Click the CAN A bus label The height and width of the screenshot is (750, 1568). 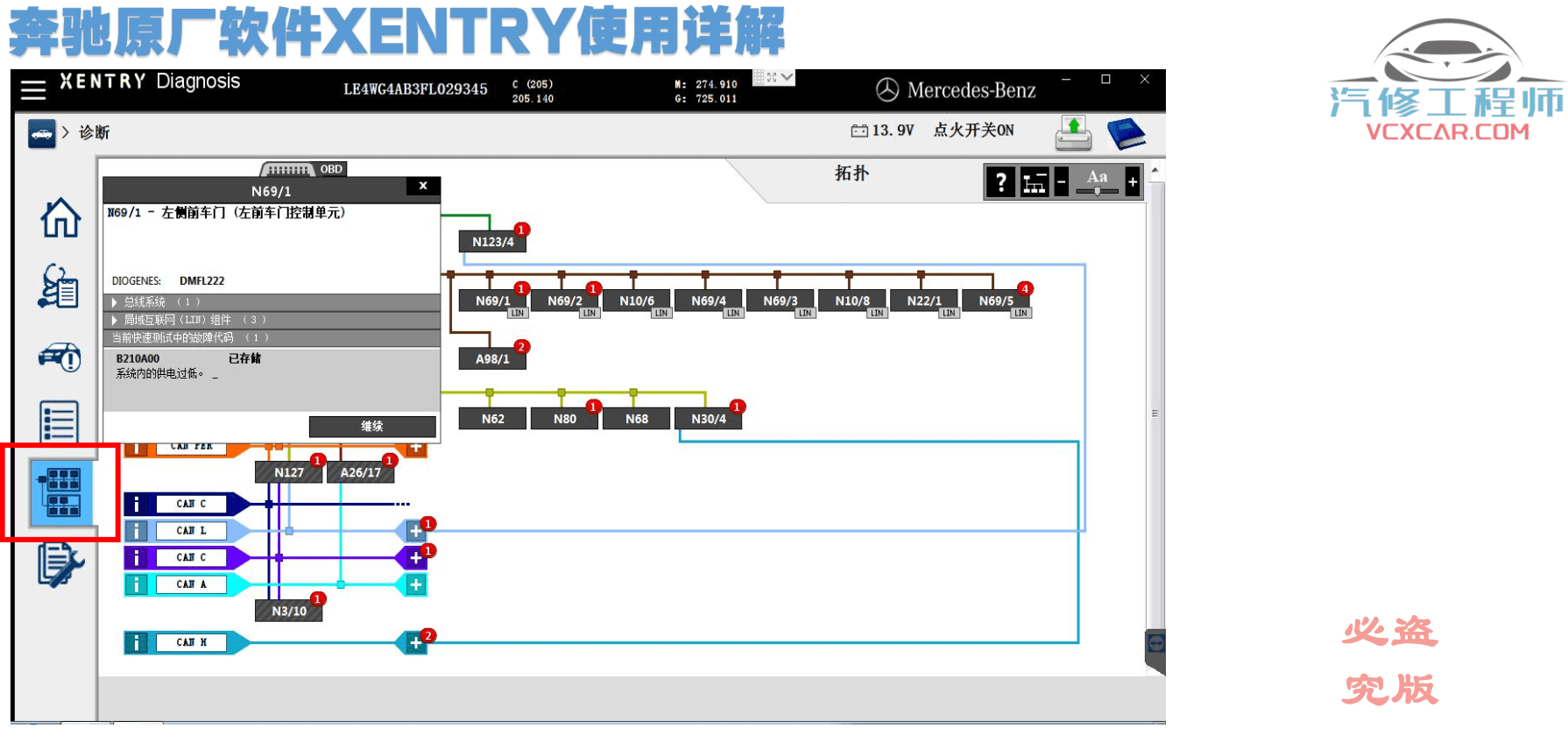[191, 584]
